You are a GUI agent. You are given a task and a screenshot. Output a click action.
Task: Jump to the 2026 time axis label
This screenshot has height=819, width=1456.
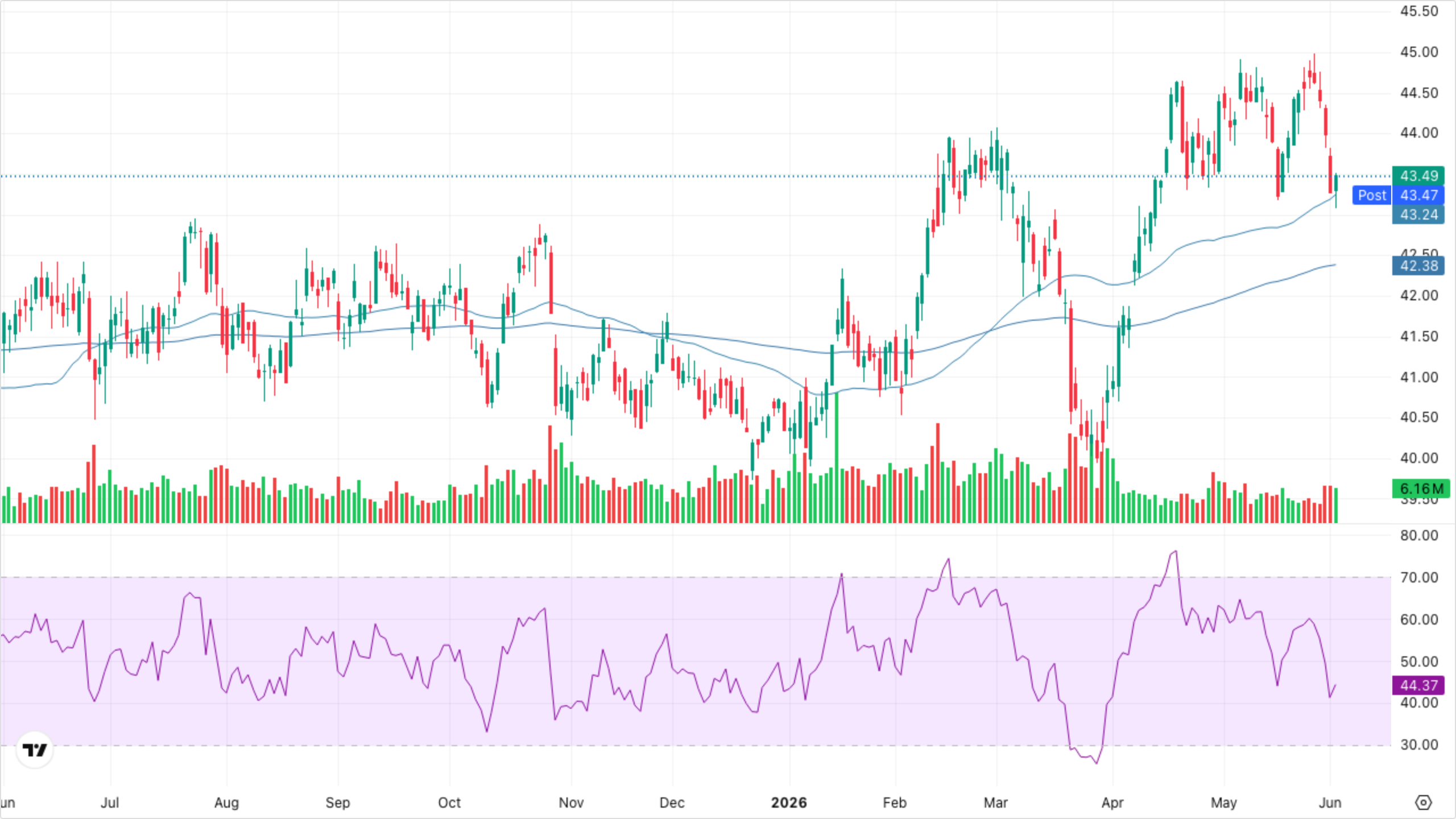[x=788, y=803]
